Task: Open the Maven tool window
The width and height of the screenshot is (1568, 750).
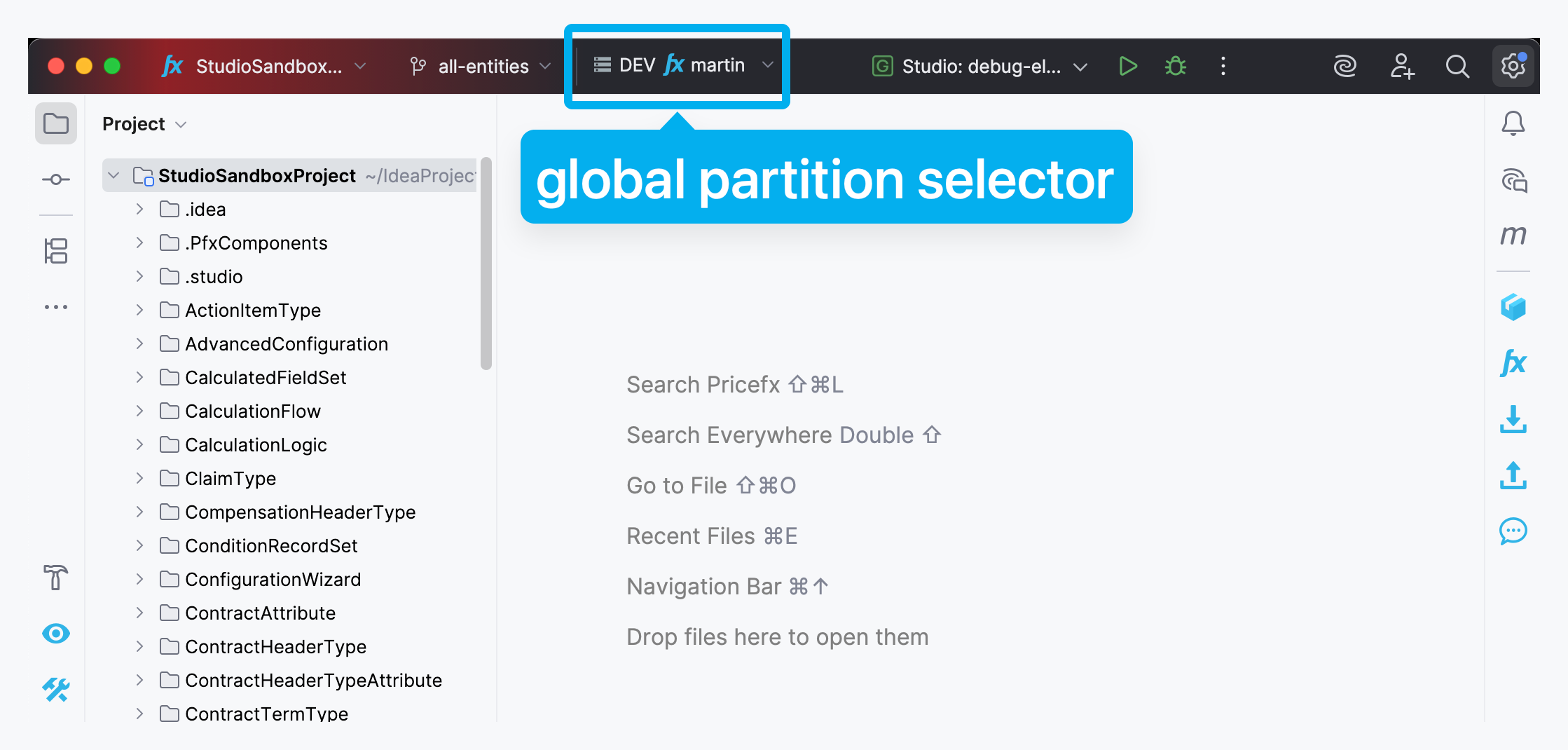Action: [1513, 236]
